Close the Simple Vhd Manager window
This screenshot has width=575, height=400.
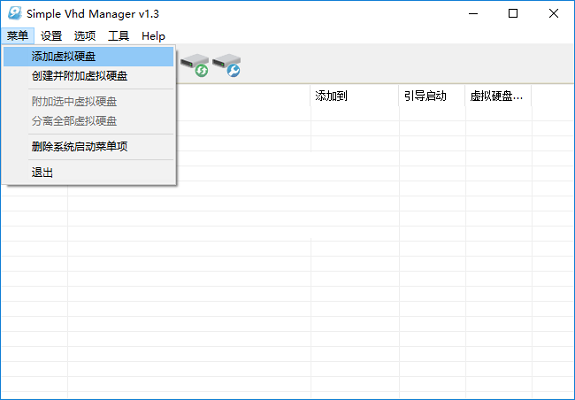[553, 14]
